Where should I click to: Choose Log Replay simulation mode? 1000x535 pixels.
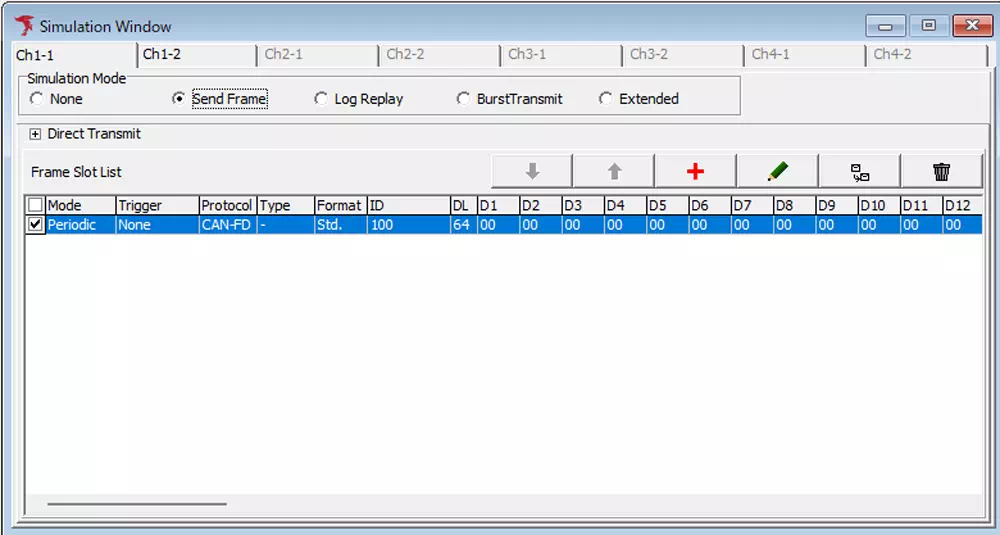click(x=321, y=99)
